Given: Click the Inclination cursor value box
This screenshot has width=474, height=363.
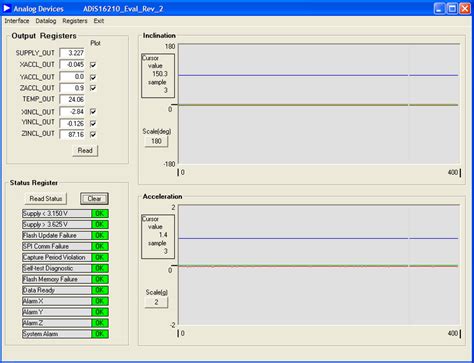Looking at the screenshot, I should [158, 76].
